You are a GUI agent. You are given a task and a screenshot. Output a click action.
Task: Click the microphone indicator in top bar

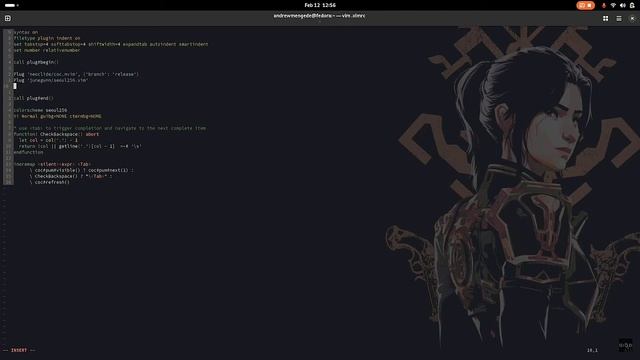pyautogui.click(x=604, y=5)
